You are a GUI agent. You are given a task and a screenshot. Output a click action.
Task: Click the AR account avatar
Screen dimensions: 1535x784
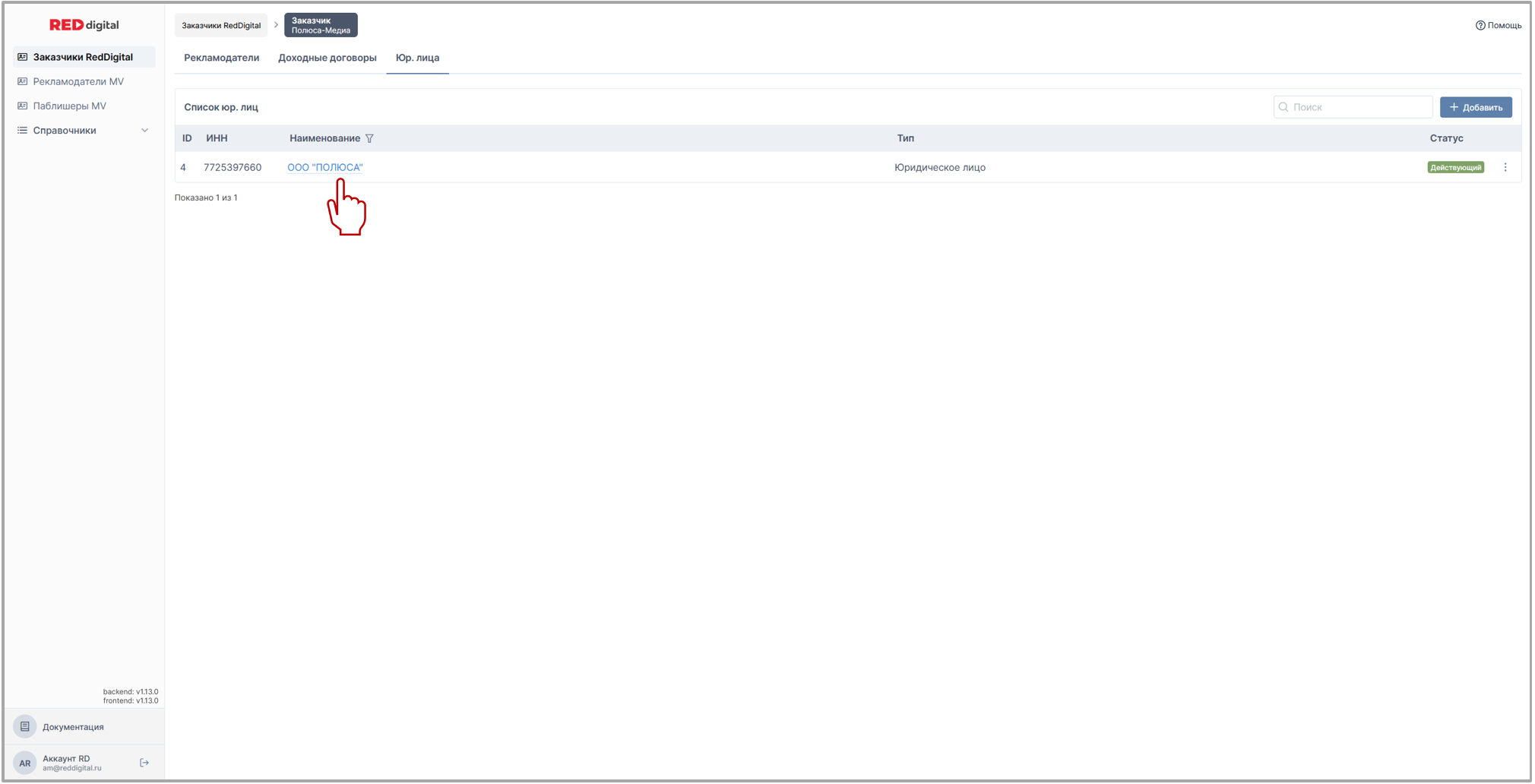(x=25, y=763)
